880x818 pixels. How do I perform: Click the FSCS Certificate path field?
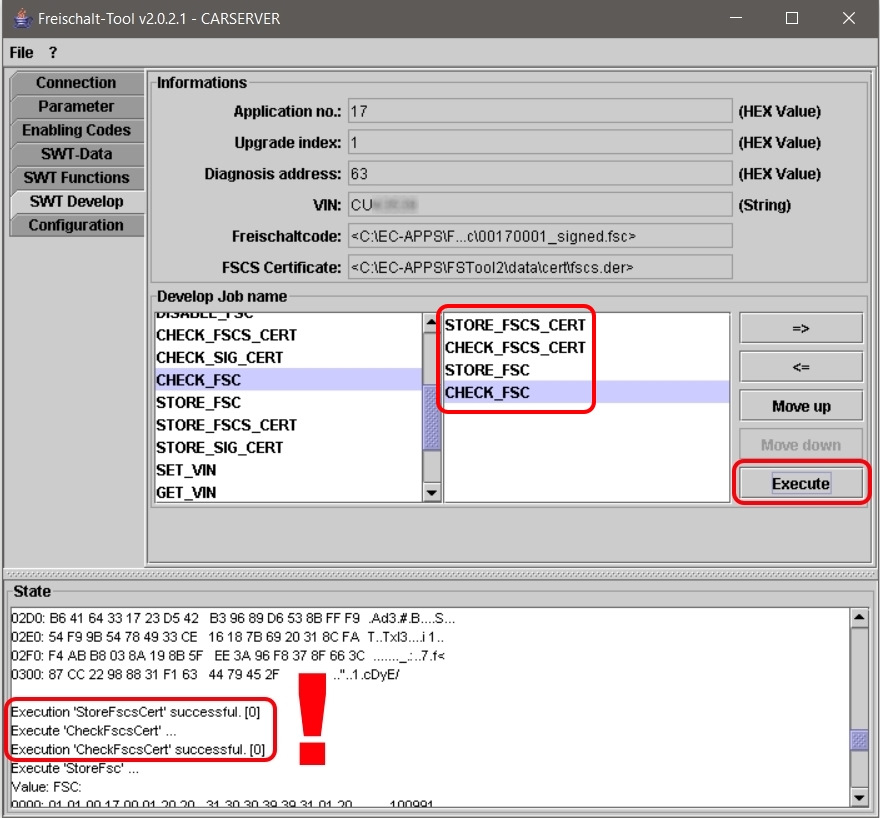point(540,268)
